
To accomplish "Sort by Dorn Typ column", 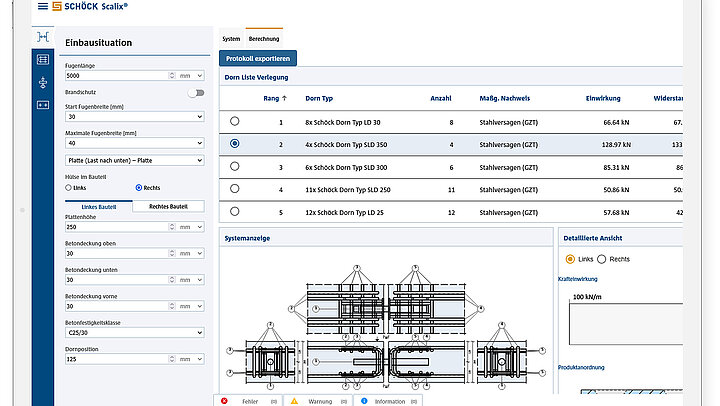I will pyautogui.click(x=319, y=98).
